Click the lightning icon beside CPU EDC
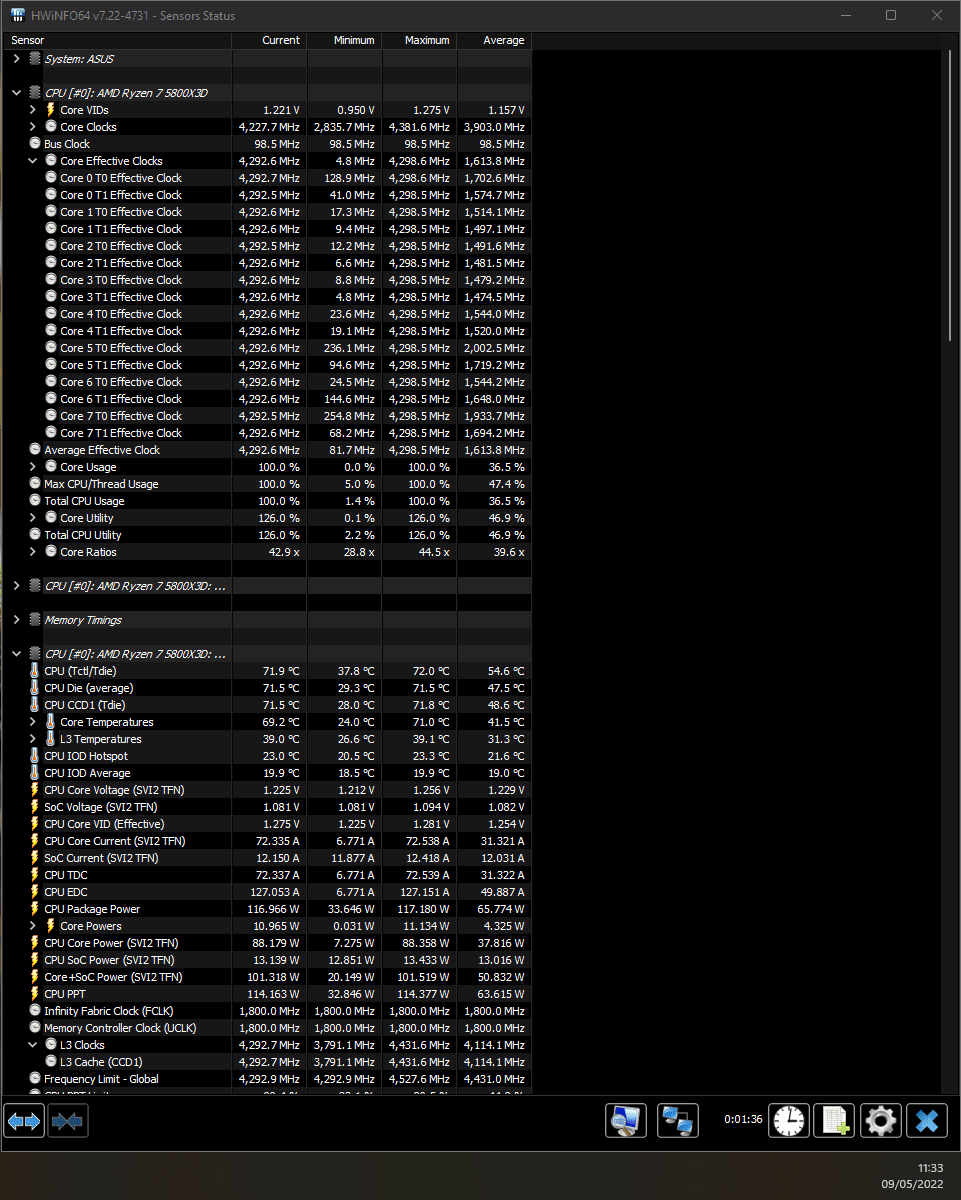Image resolution: width=961 pixels, height=1200 pixels. tap(35, 892)
